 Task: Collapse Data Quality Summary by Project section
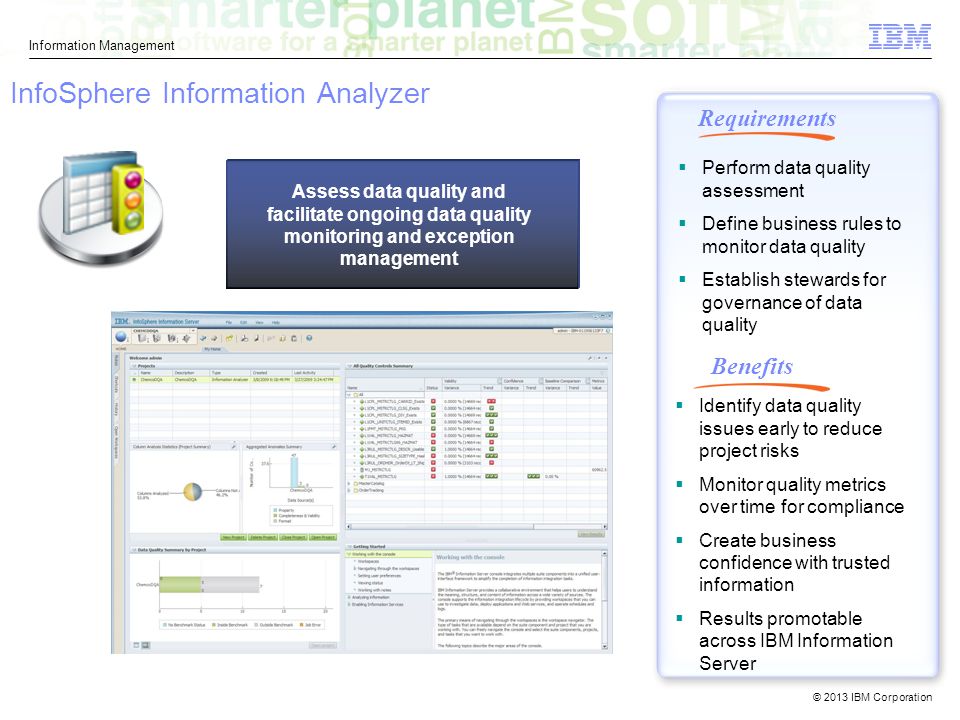point(134,550)
